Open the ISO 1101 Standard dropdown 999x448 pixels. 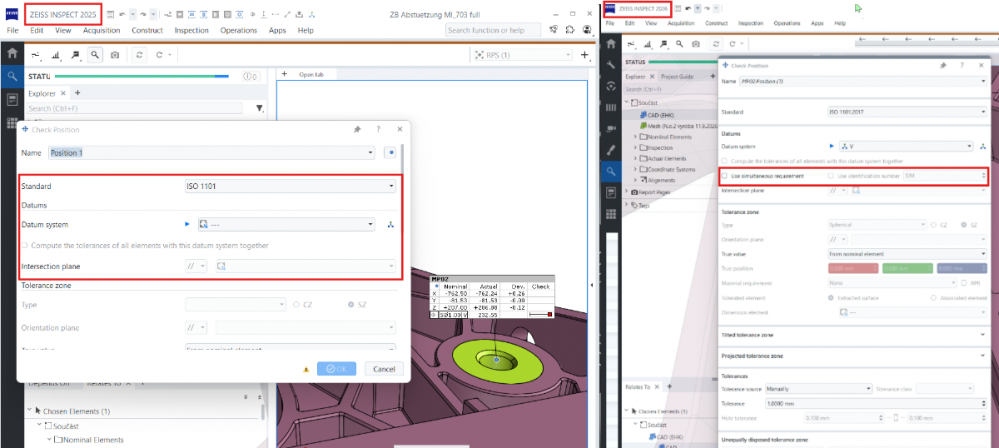(x=290, y=186)
